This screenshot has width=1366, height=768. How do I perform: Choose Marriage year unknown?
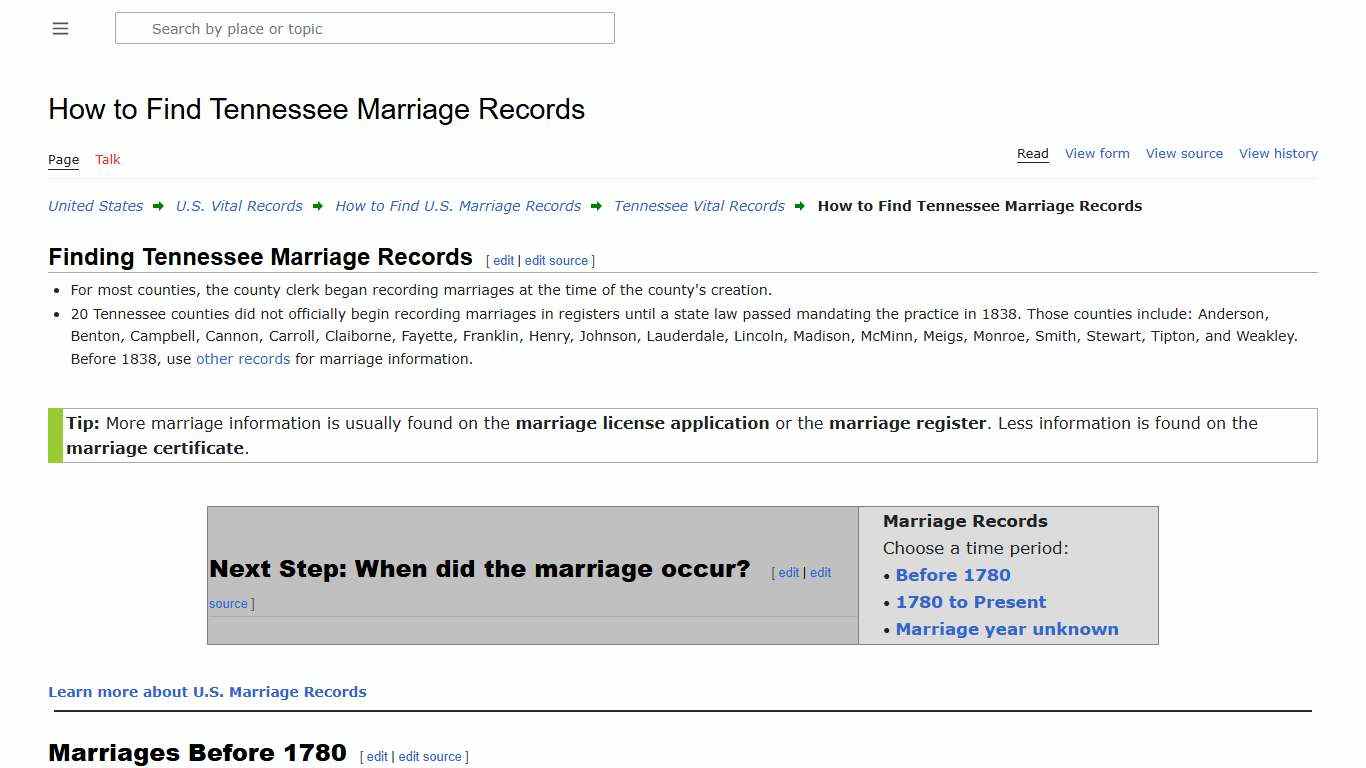1007,629
